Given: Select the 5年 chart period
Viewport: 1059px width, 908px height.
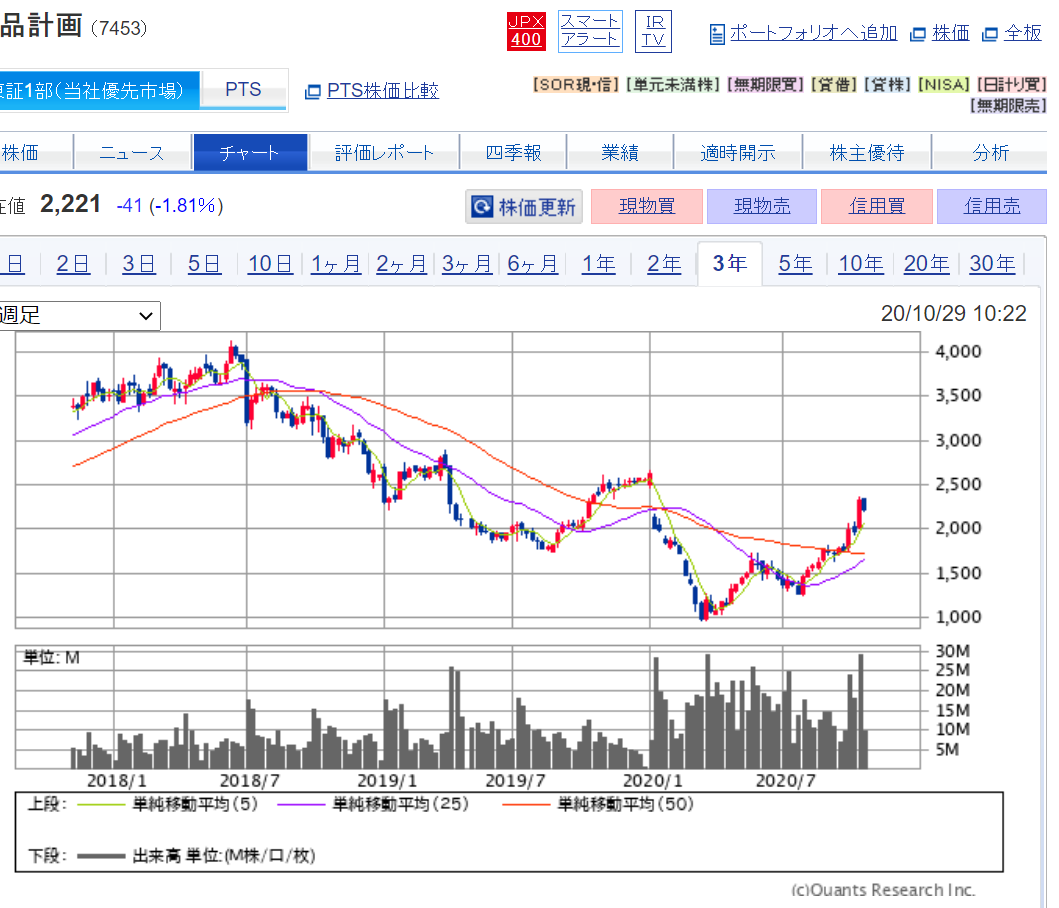Looking at the screenshot, I should click(x=795, y=263).
